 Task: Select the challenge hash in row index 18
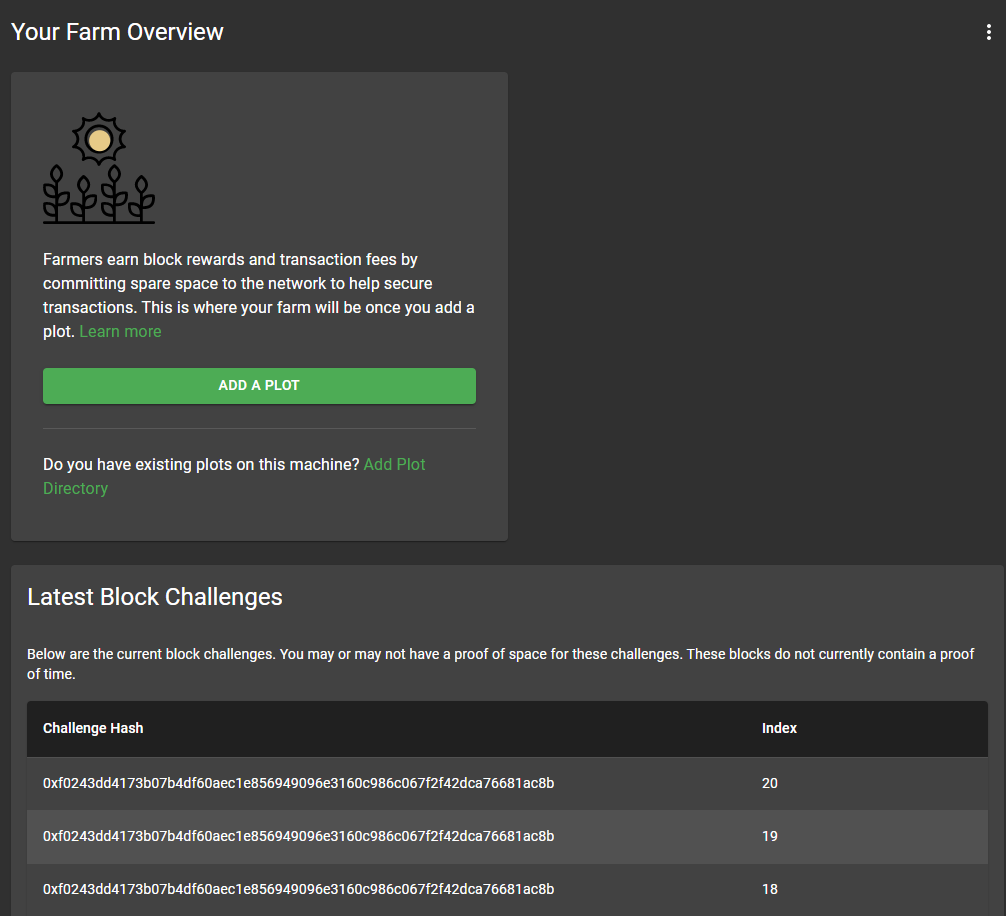coord(298,889)
